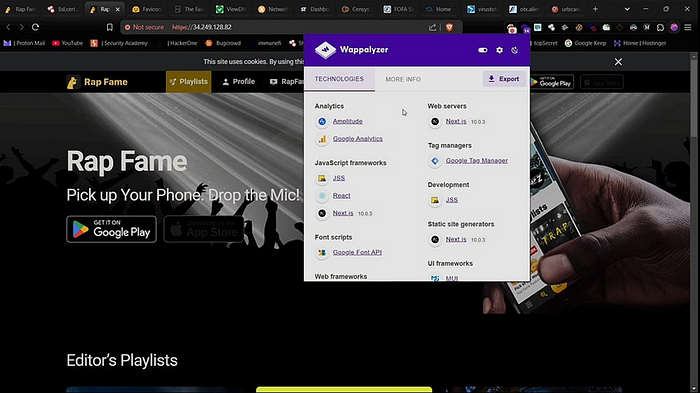Go forward in browser history

[21, 27]
